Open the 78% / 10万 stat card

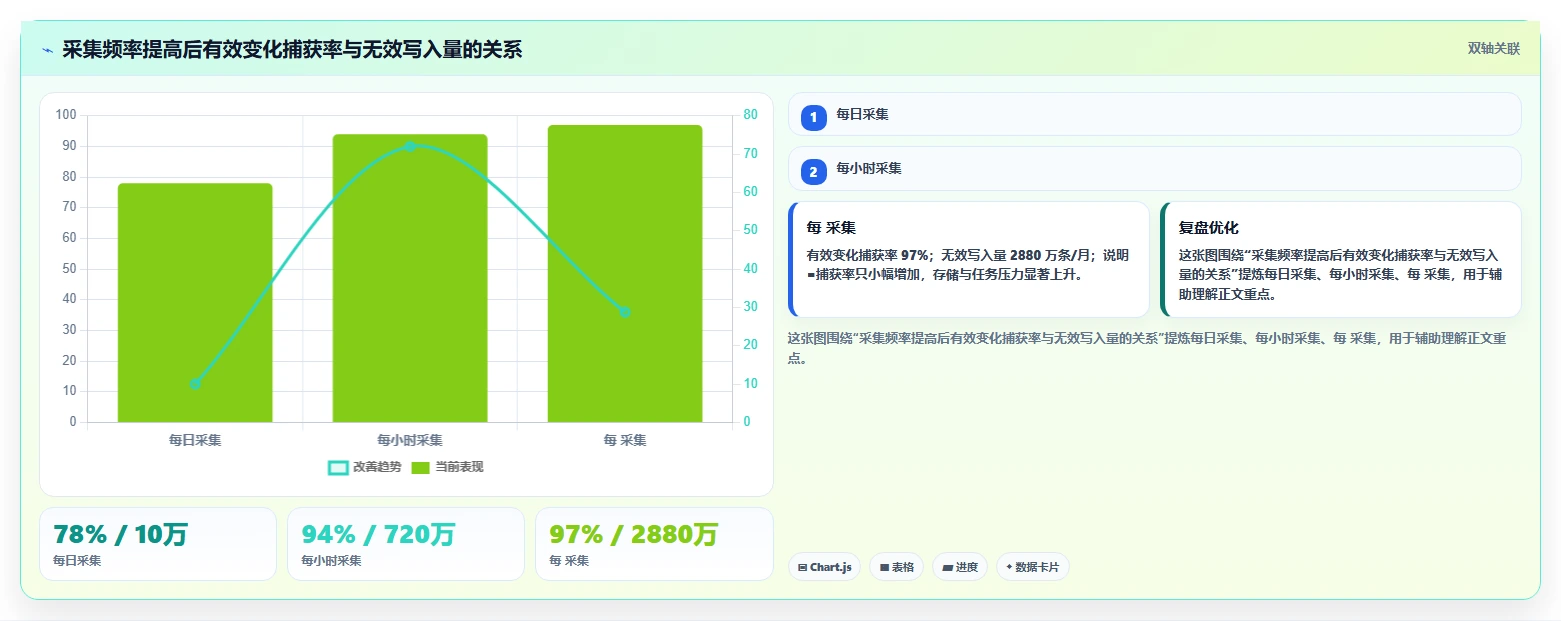pos(158,543)
